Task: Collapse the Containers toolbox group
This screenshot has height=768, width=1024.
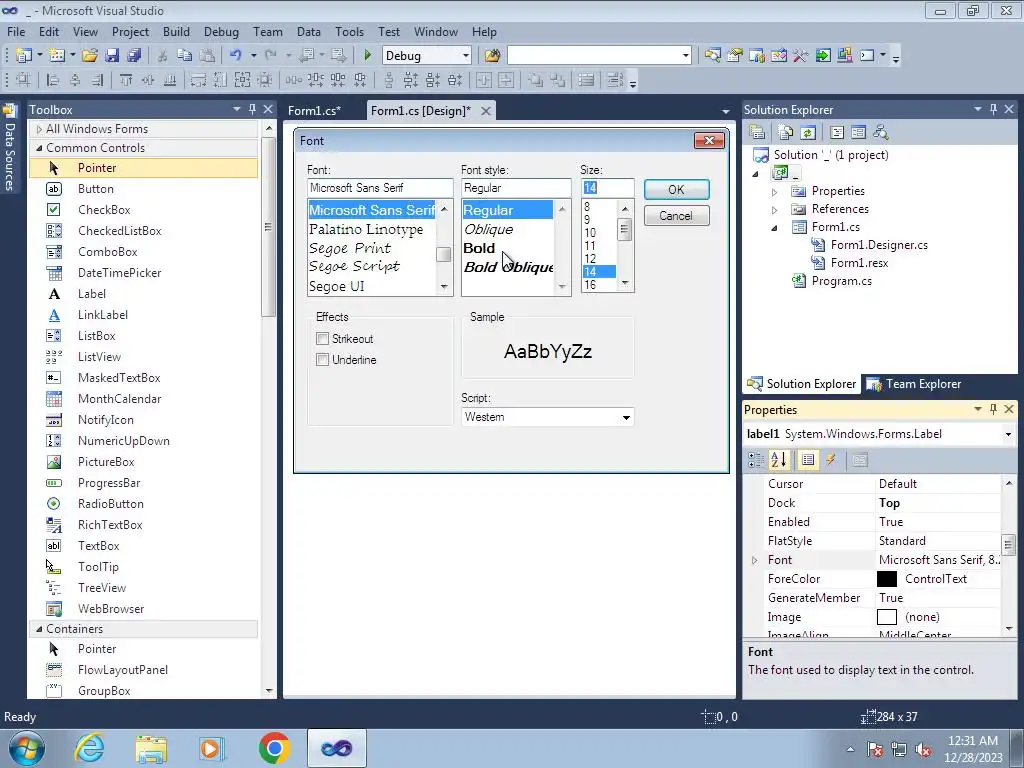Action: [x=39, y=629]
